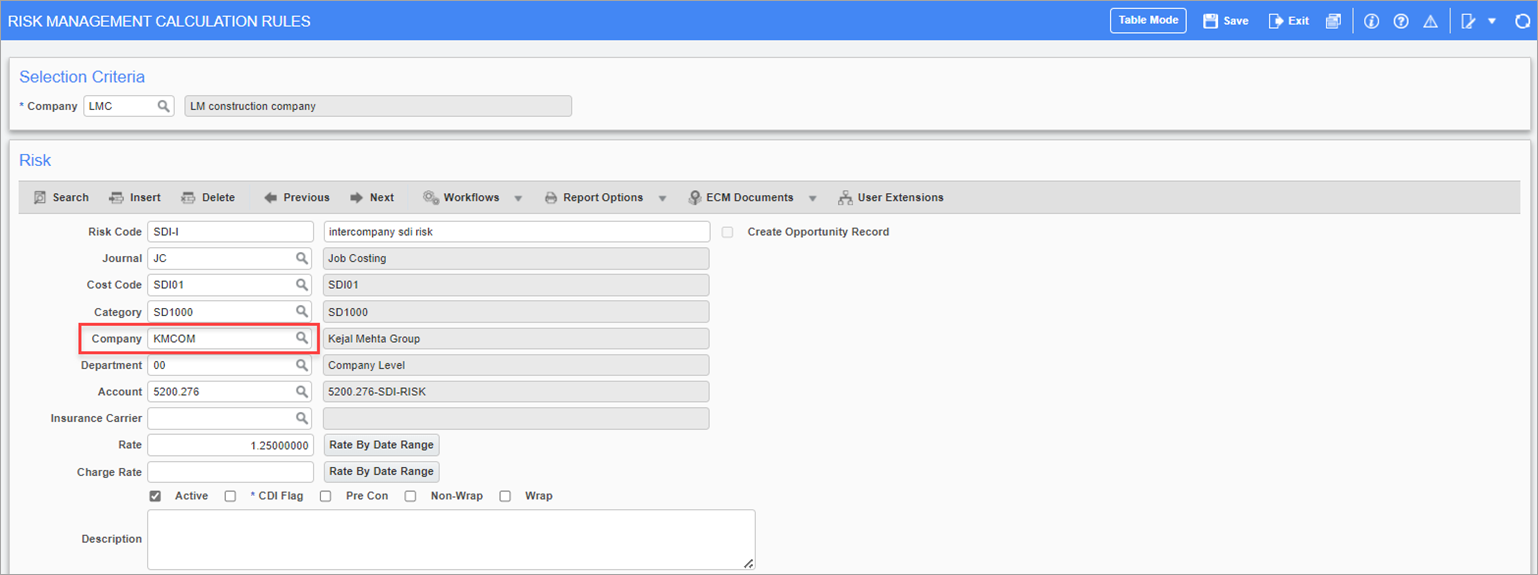1538x575 pixels.
Task: Uncheck the Active checkbox
Action: click(155, 496)
